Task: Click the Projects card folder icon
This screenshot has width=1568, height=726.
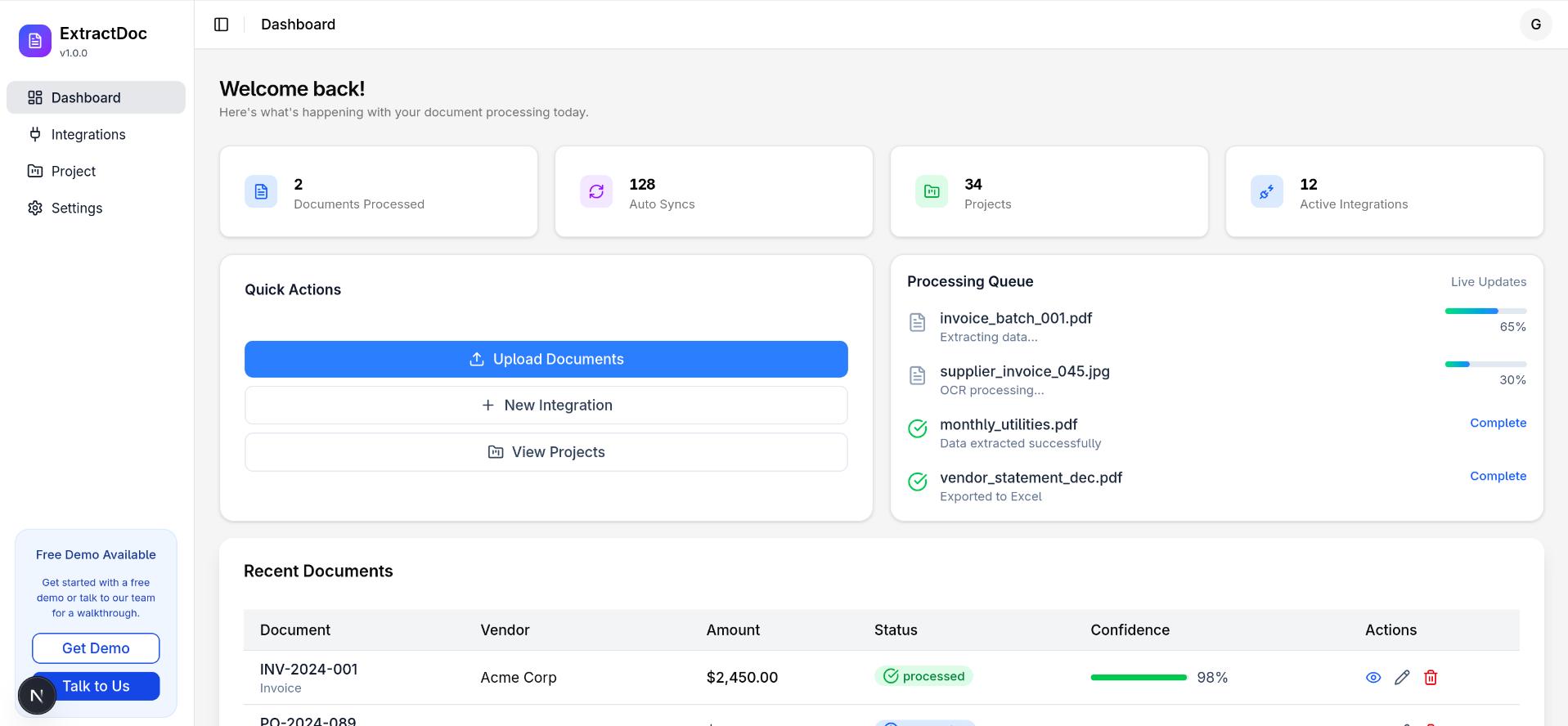Action: pos(932,191)
